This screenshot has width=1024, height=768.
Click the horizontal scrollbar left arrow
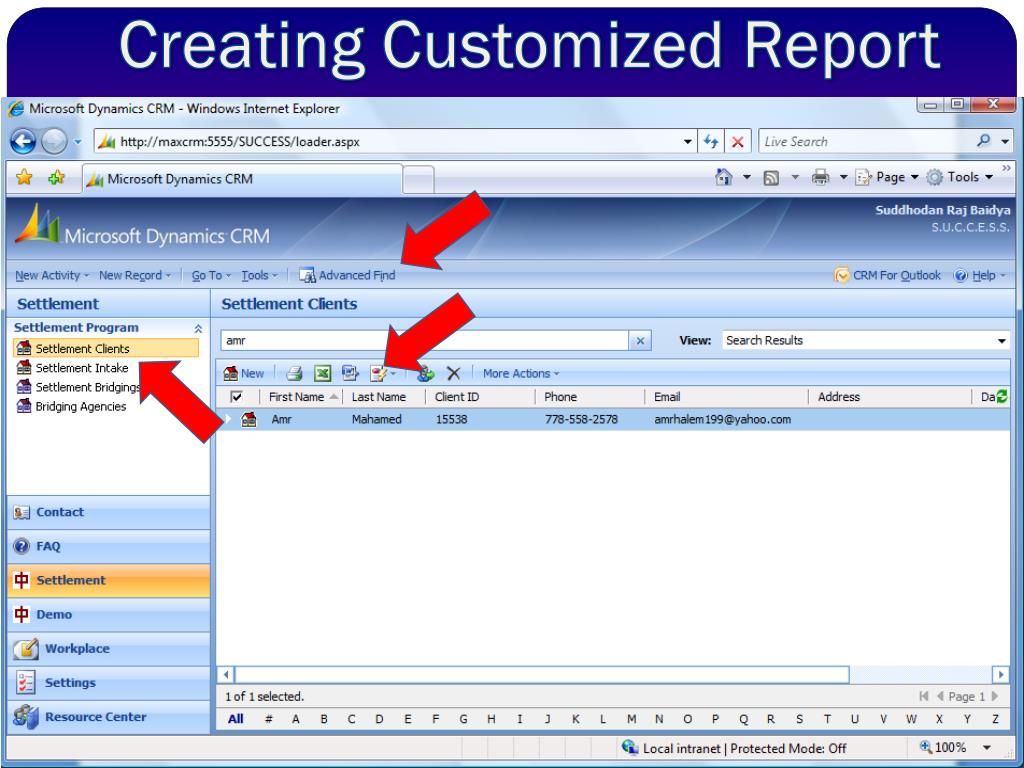(x=226, y=674)
